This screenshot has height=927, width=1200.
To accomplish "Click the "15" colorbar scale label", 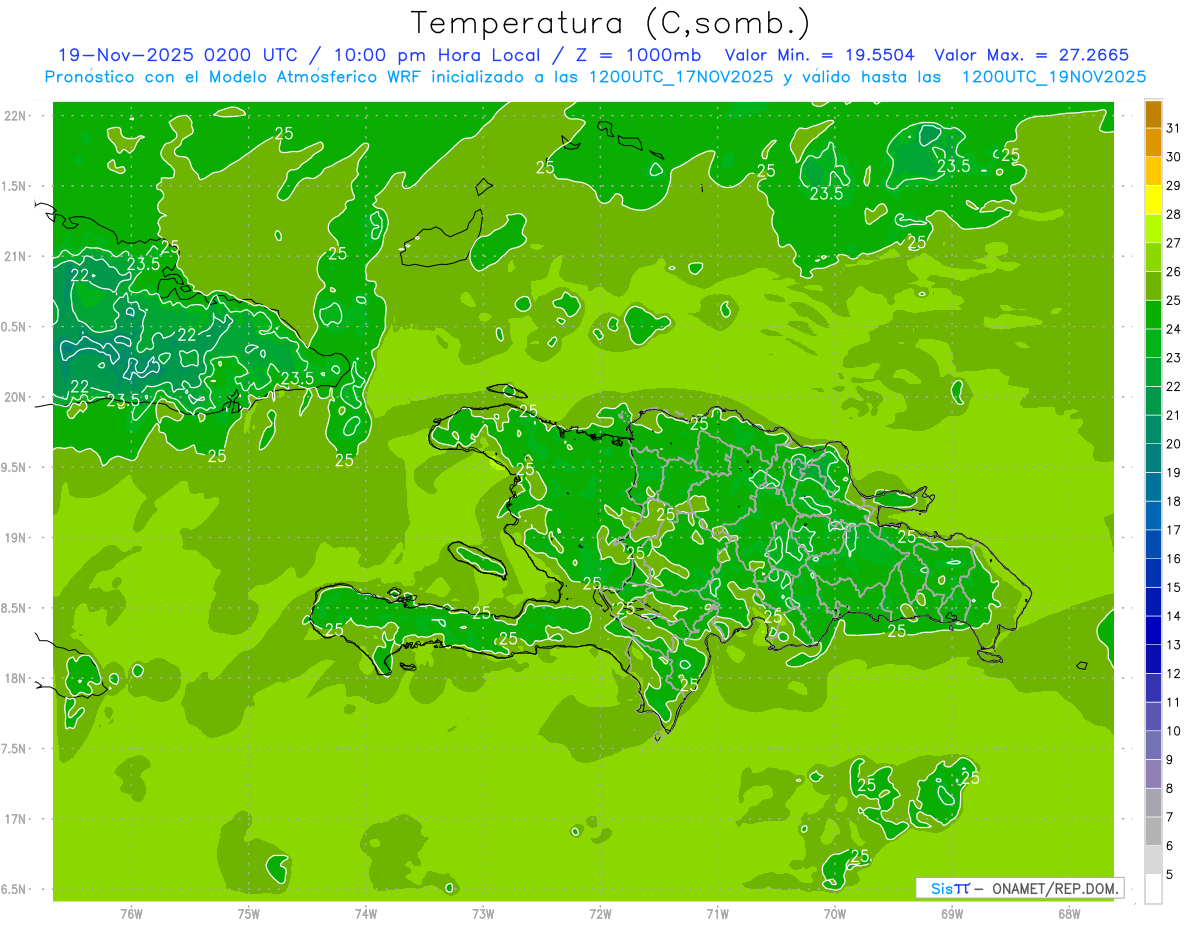I will click(1174, 588).
